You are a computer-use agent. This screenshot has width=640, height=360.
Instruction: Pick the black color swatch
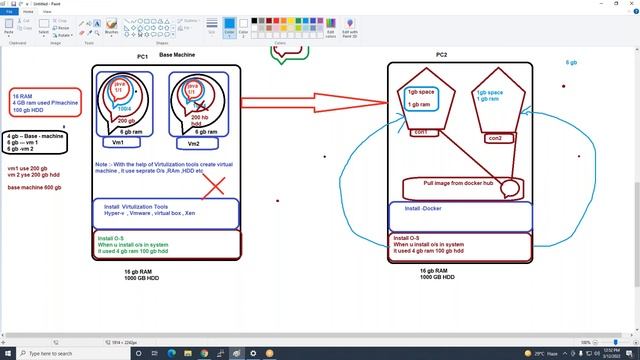coord(254,20)
